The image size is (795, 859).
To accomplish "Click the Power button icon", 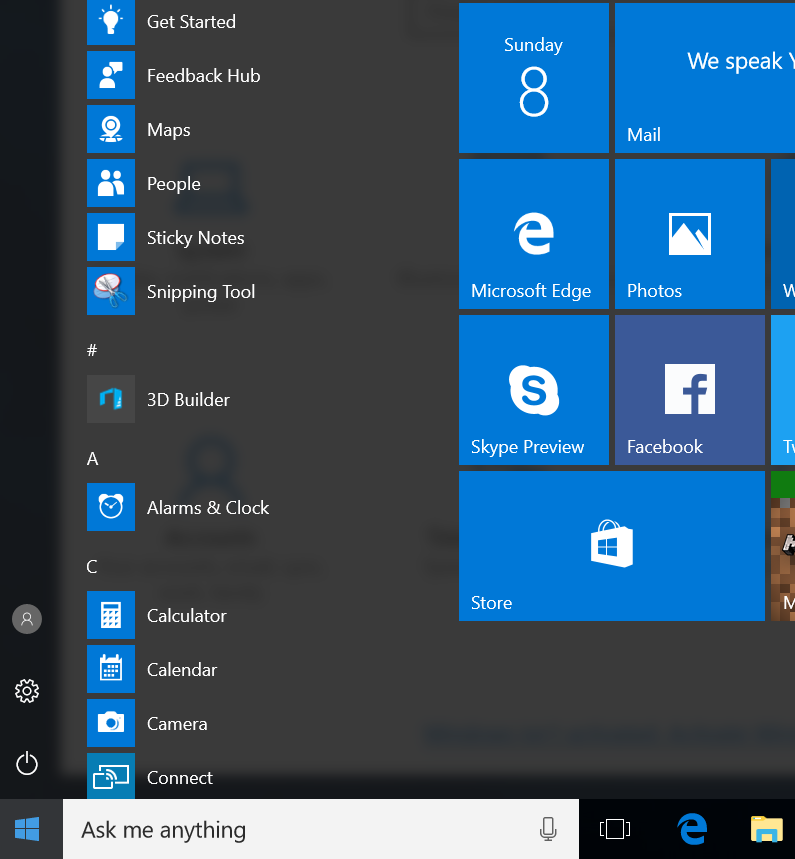I will click(x=27, y=764).
